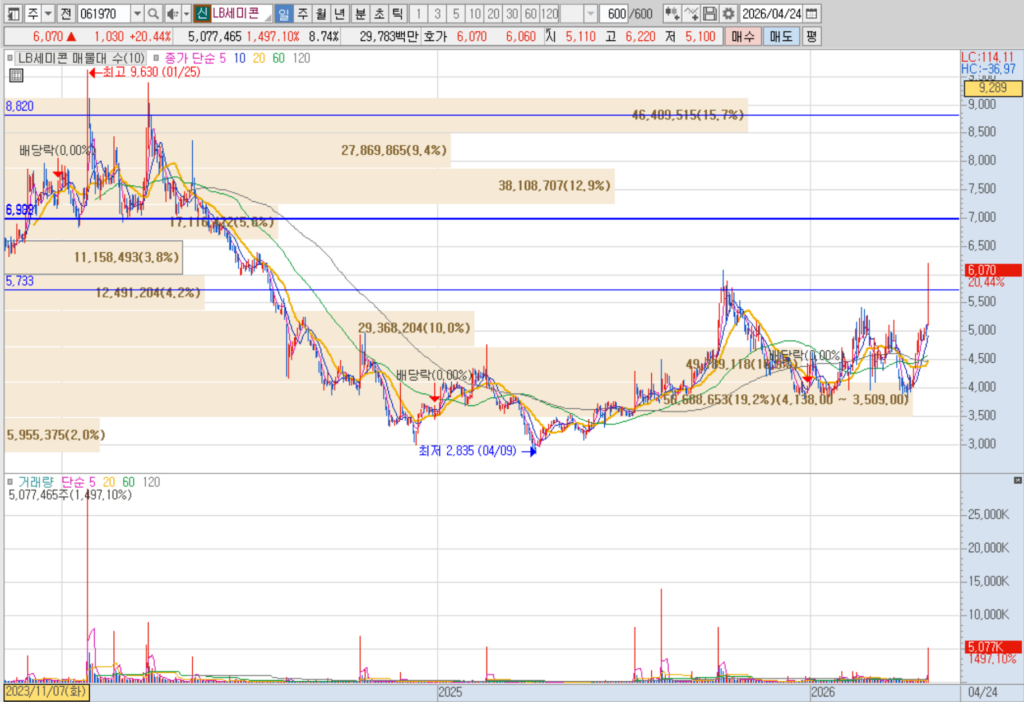
Task: Click the add candlestick chart icon
Action: point(671,14)
